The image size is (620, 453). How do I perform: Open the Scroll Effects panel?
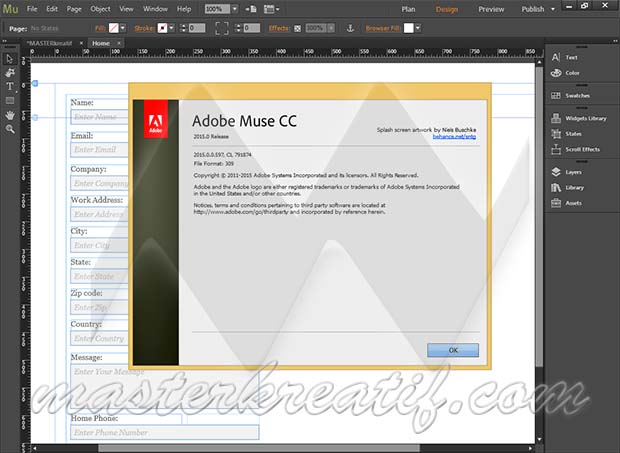(x=575, y=149)
